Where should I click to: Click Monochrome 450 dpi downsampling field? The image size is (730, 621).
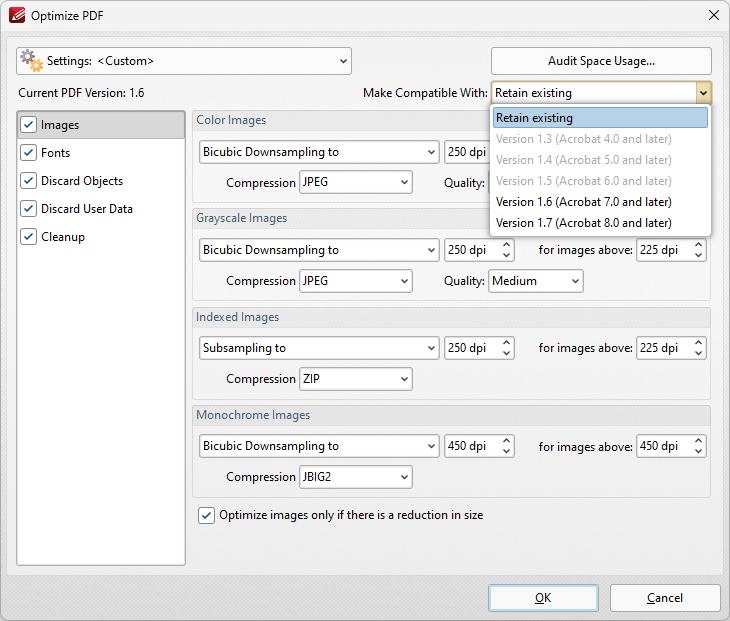472,446
